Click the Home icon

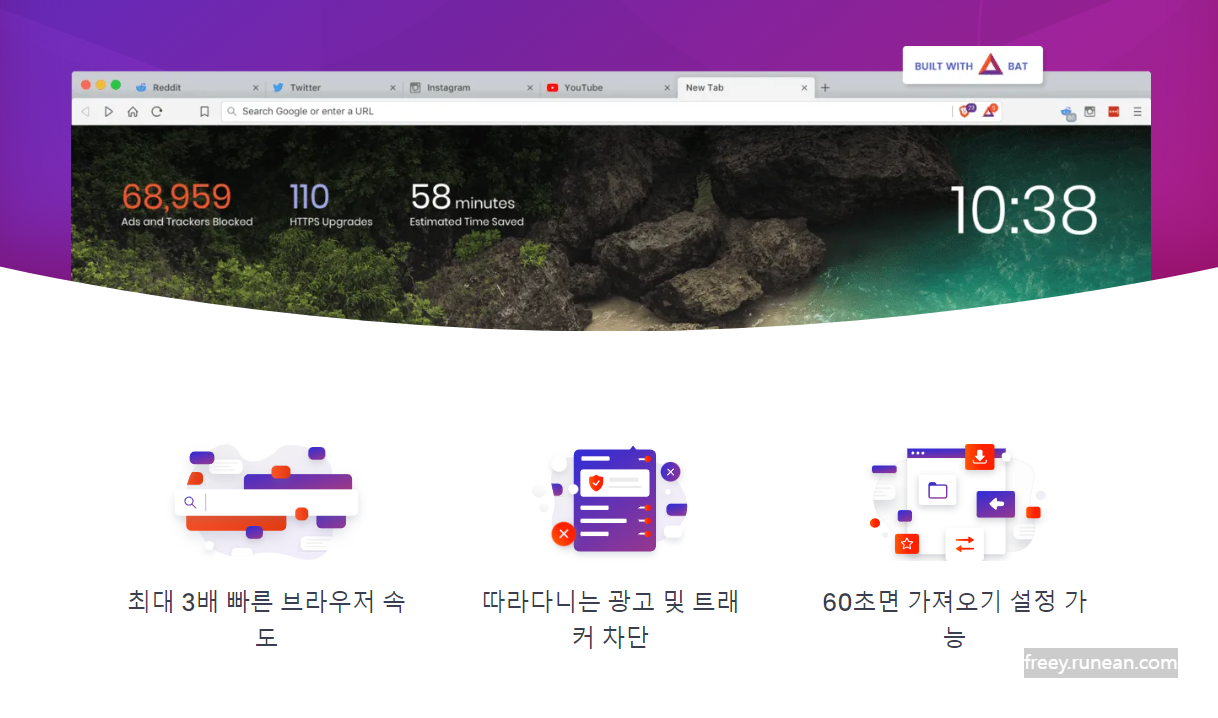133,111
